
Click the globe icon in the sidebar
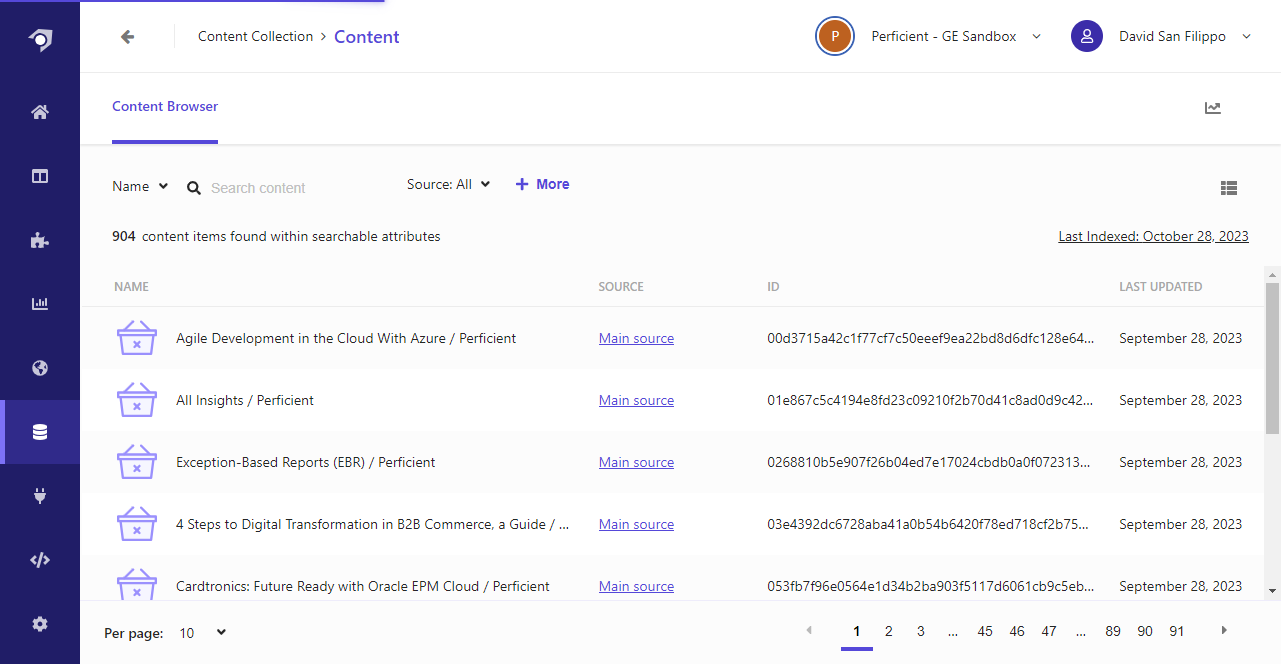[39, 367]
